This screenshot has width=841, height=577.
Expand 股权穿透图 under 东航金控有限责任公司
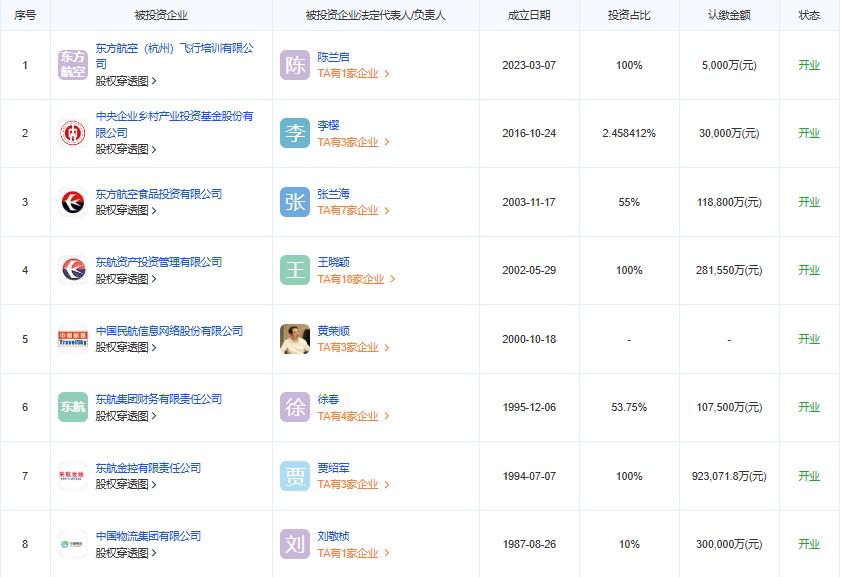tap(125, 484)
